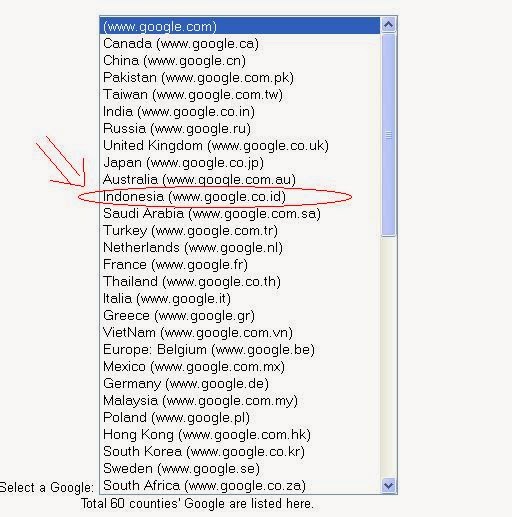512x517 pixels.
Task: Select Taiwan (www.google.com.tw)
Action: 240,94
